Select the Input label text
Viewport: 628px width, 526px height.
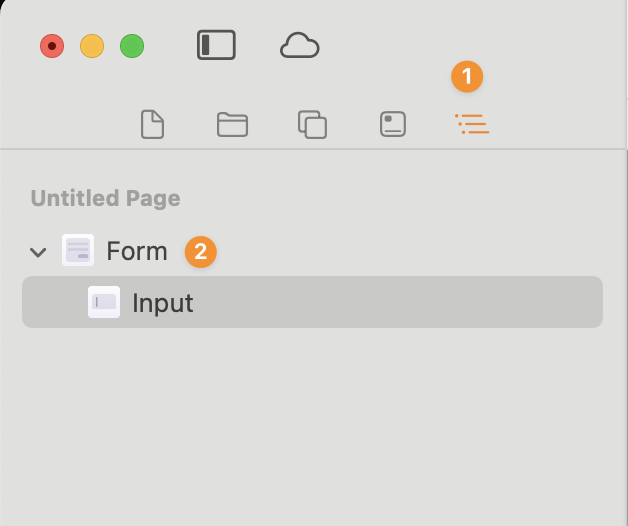point(163,303)
